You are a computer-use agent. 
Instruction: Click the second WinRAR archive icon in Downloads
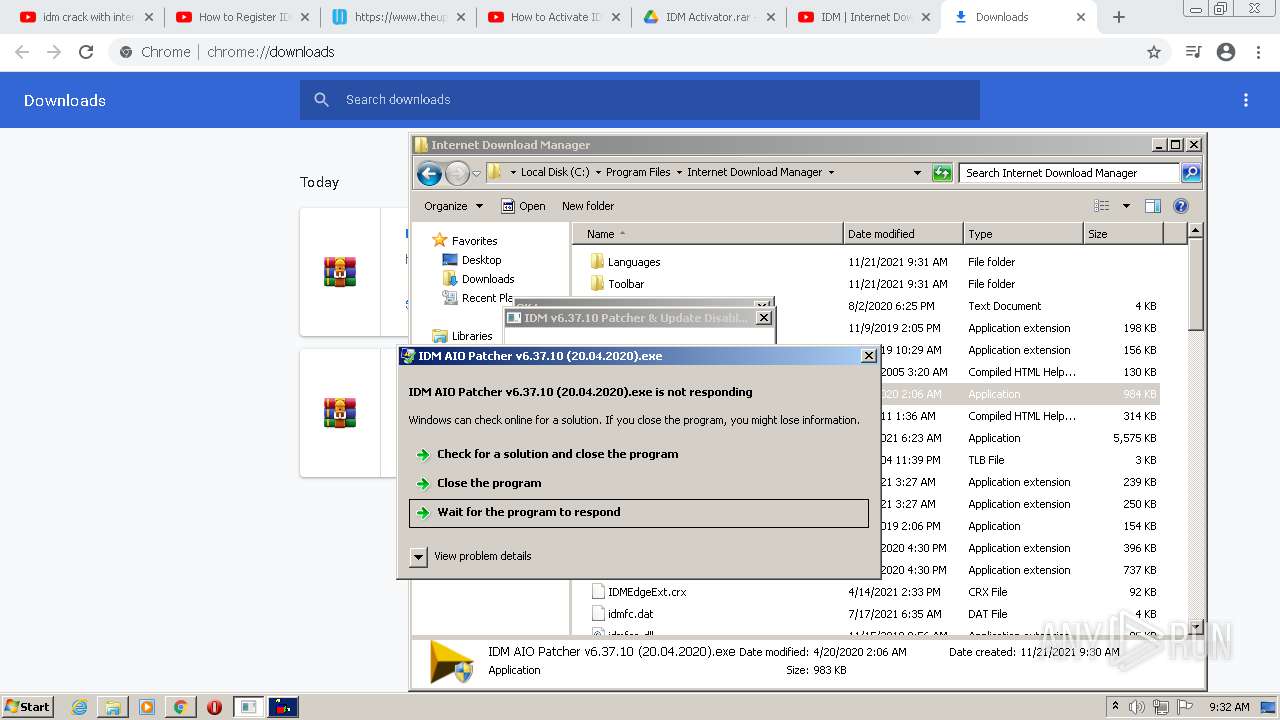point(340,412)
